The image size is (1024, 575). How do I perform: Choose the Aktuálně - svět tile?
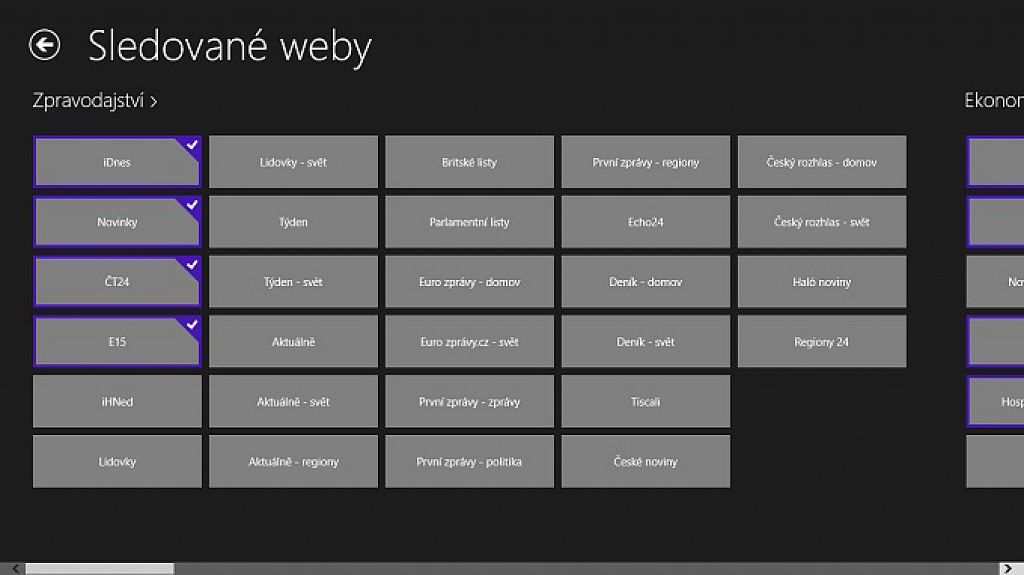(293, 402)
